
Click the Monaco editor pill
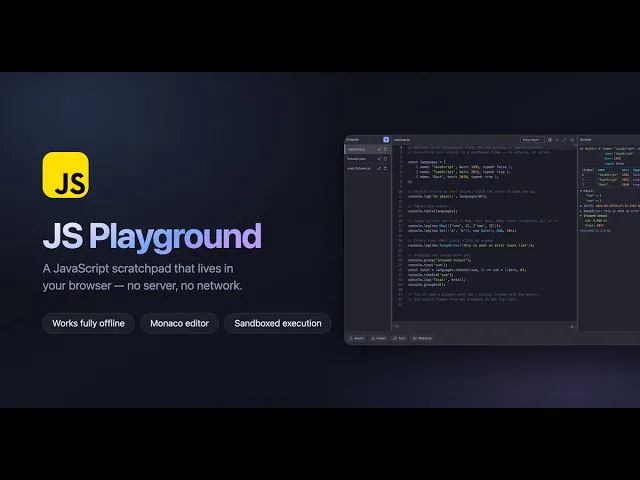pyautogui.click(x=180, y=323)
